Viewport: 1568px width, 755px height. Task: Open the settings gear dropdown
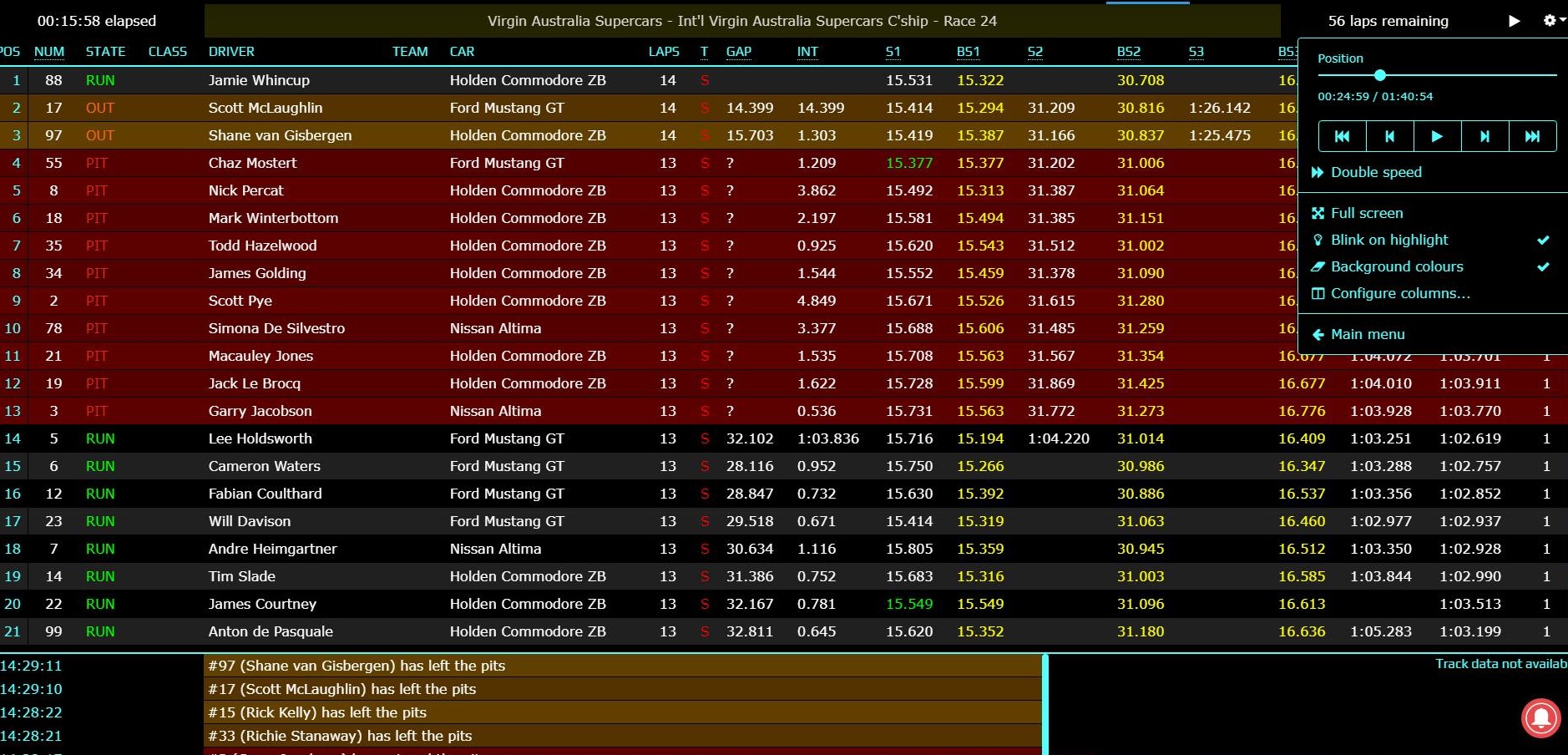(x=1554, y=21)
